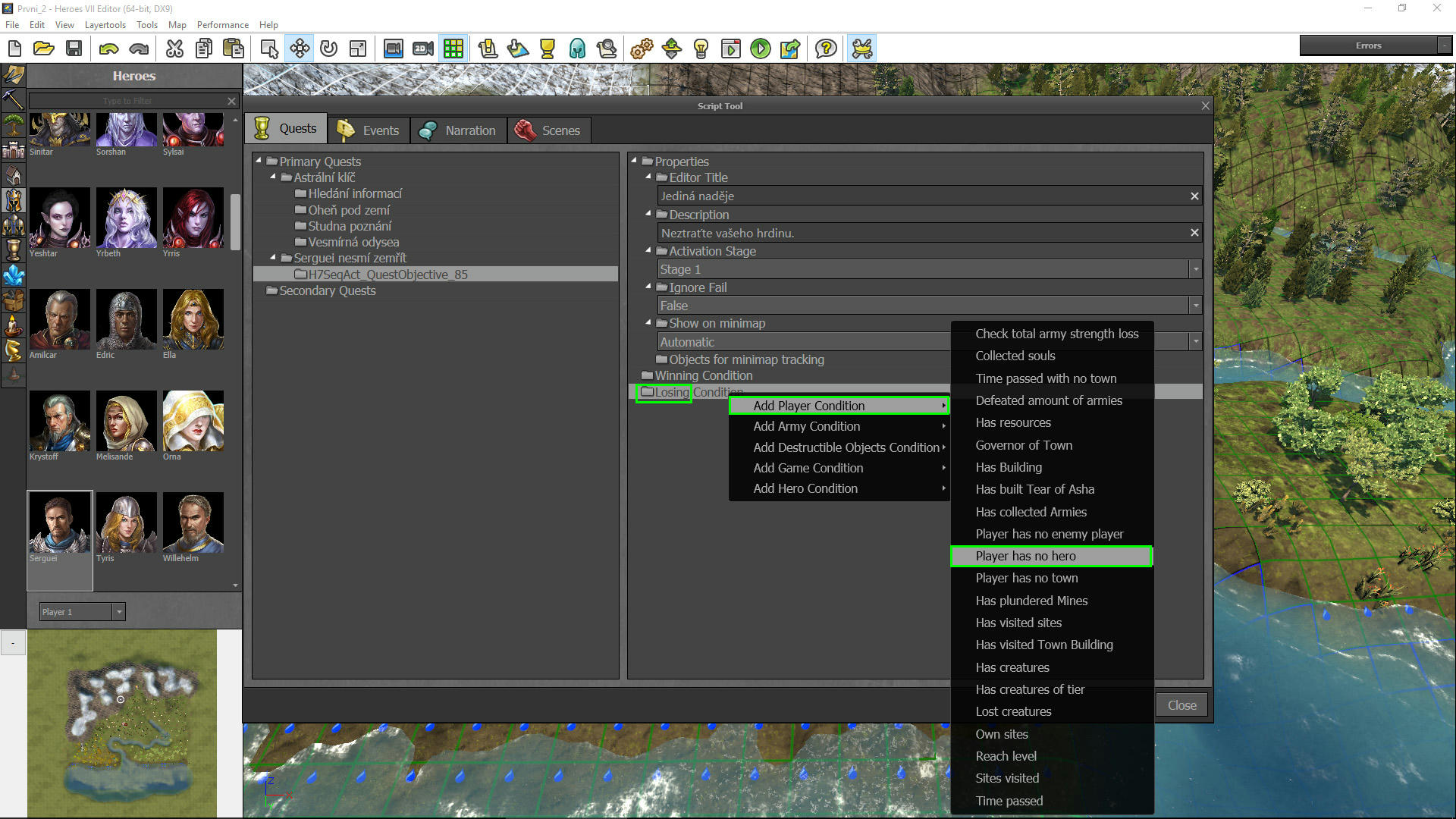
Task: Switch to the Narration tab
Action: pyautogui.click(x=458, y=130)
